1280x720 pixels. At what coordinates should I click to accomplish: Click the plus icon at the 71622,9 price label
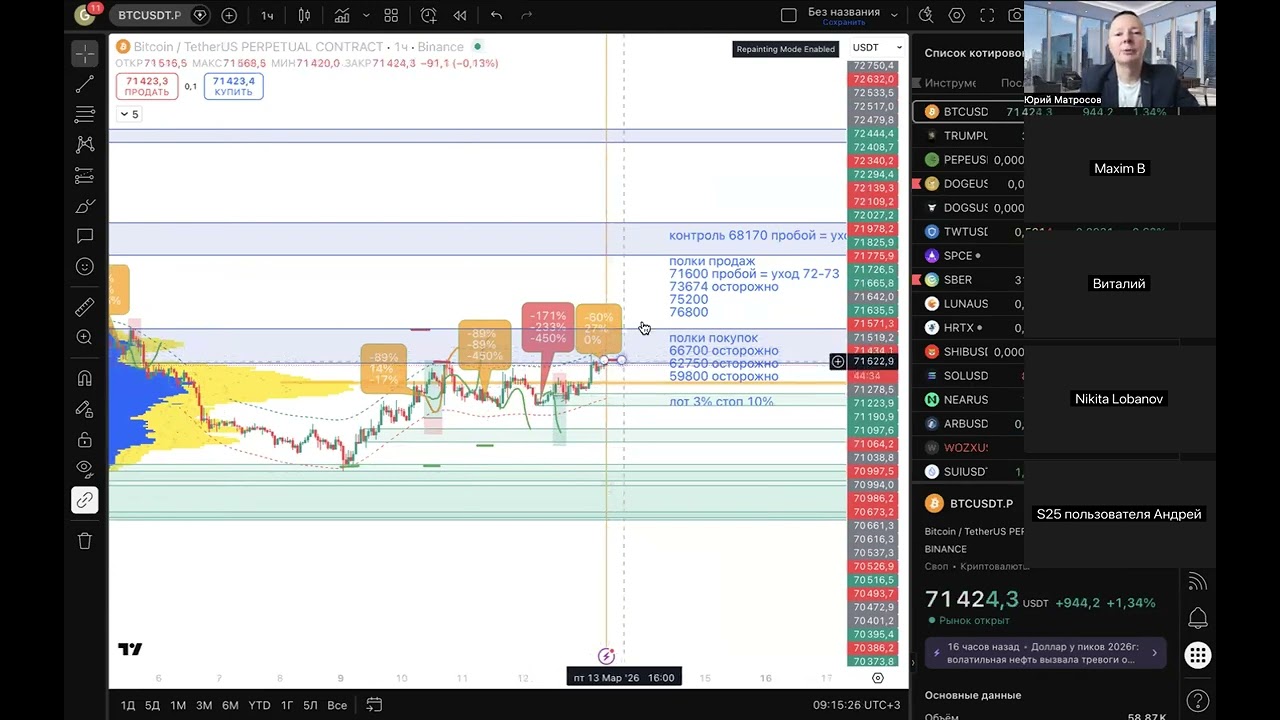coord(838,361)
